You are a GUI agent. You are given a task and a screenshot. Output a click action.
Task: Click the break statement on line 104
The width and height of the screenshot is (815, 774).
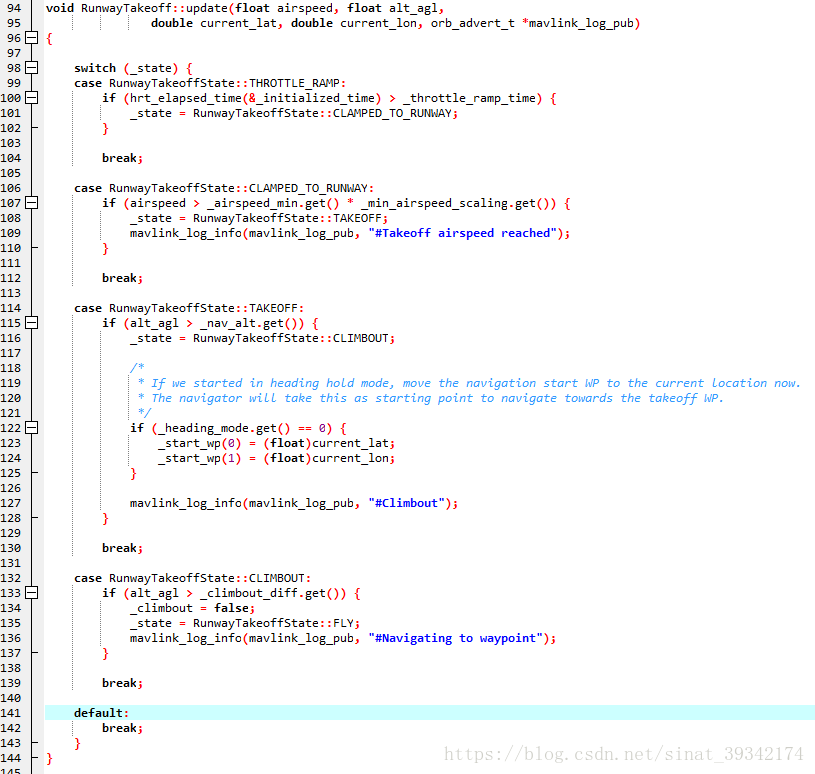[x=122, y=158]
